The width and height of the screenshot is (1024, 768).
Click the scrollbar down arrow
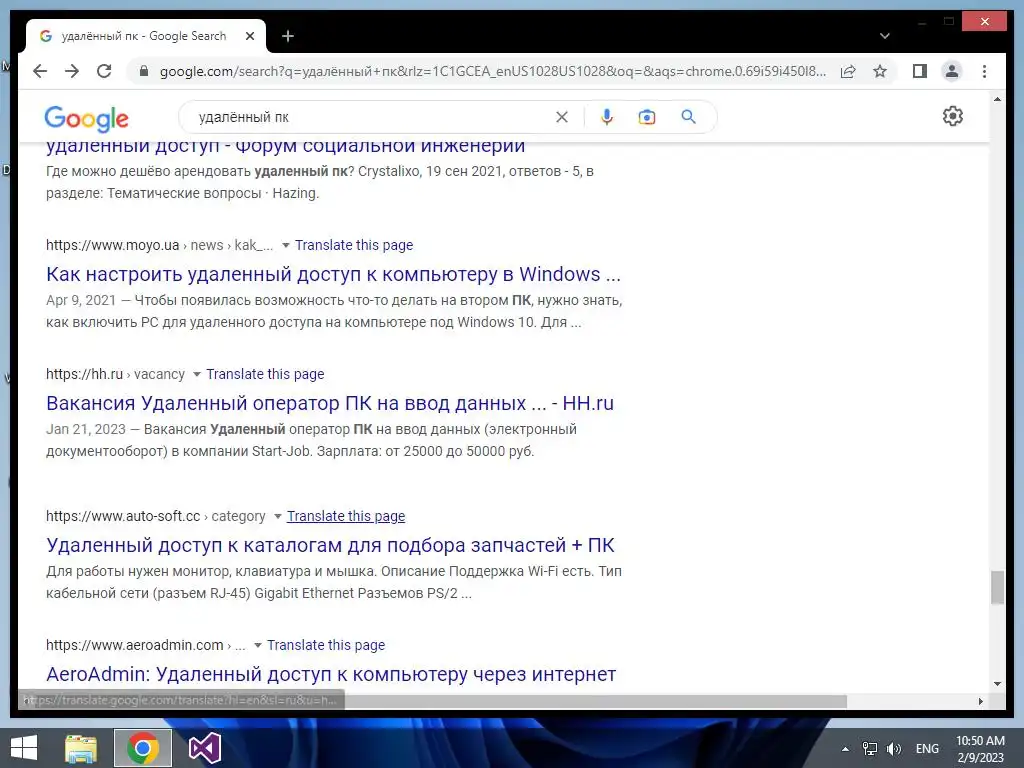[997, 684]
